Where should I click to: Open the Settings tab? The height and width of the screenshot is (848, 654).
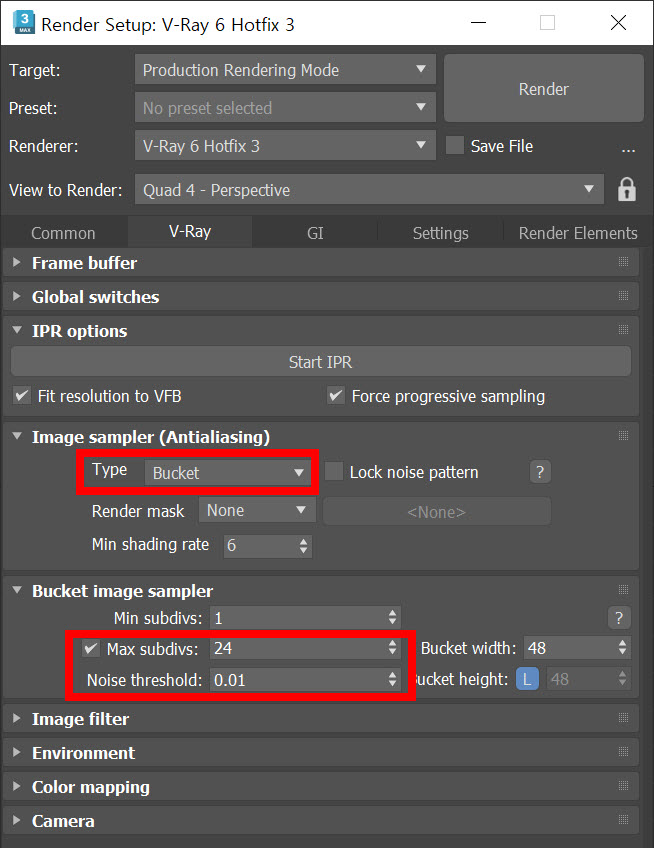[440, 233]
